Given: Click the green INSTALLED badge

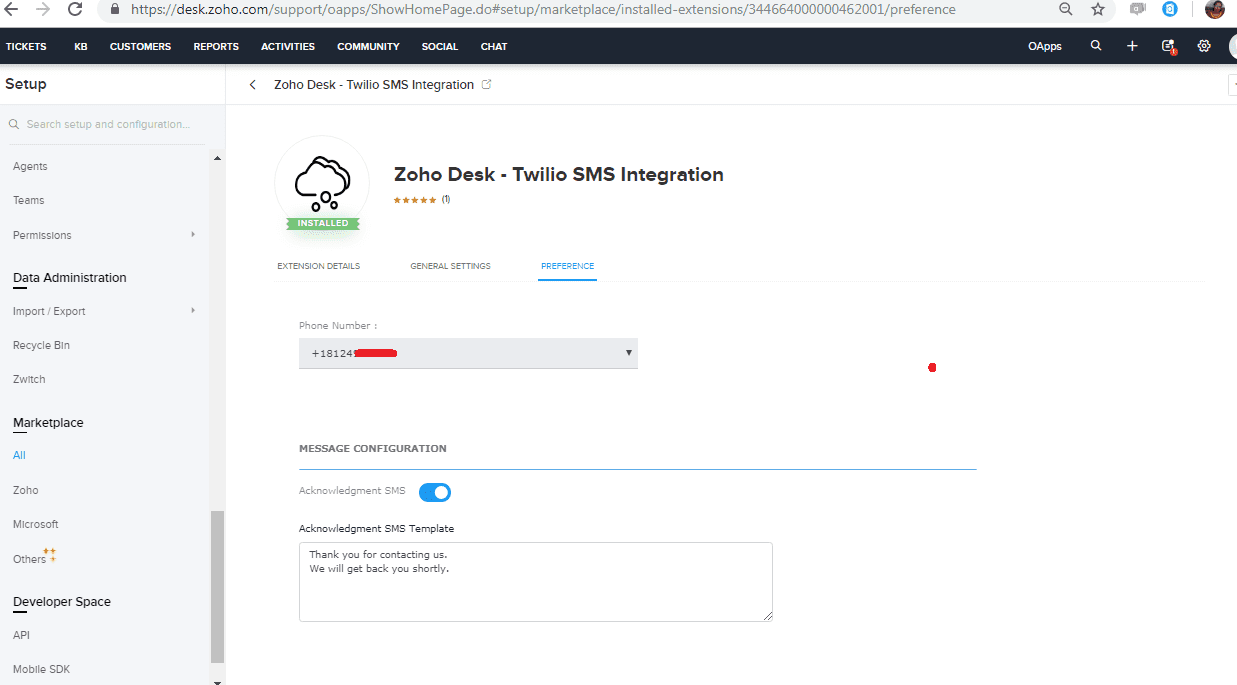Looking at the screenshot, I should tap(322, 223).
